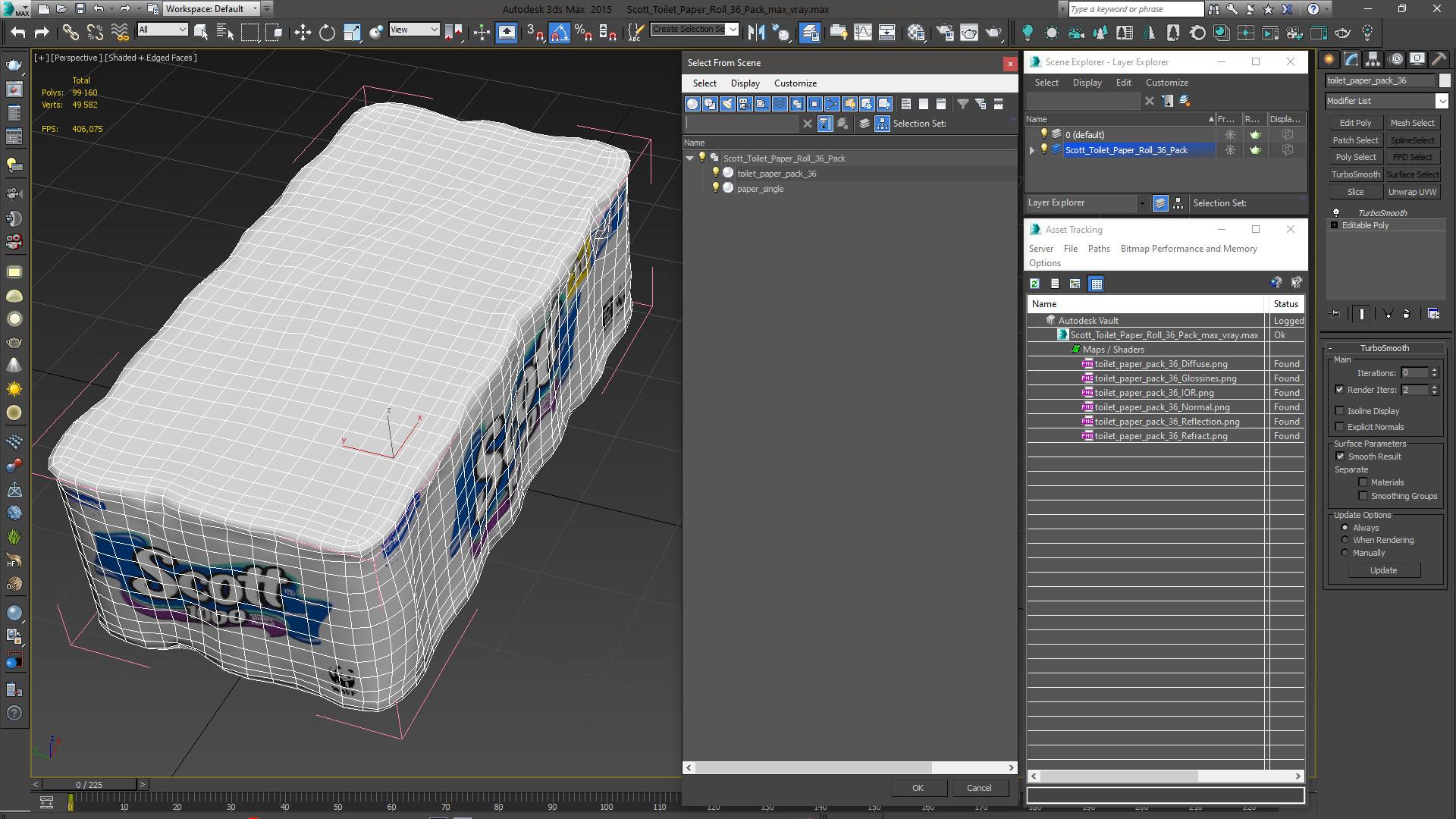The width and height of the screenshot is (1456, 819).
Task: Open Edit menu in Scene Explorer
Action: coord(1123,83)
